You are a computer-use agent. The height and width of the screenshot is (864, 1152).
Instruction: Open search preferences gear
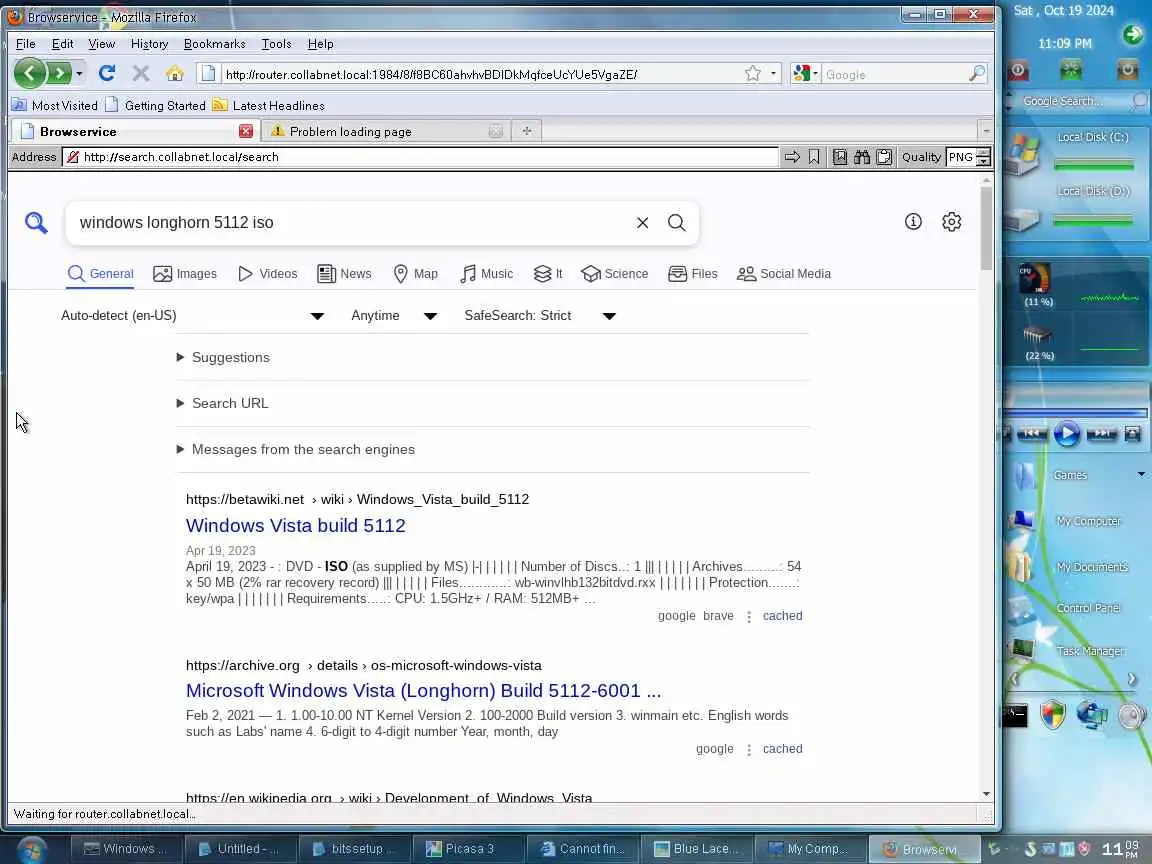951,222
